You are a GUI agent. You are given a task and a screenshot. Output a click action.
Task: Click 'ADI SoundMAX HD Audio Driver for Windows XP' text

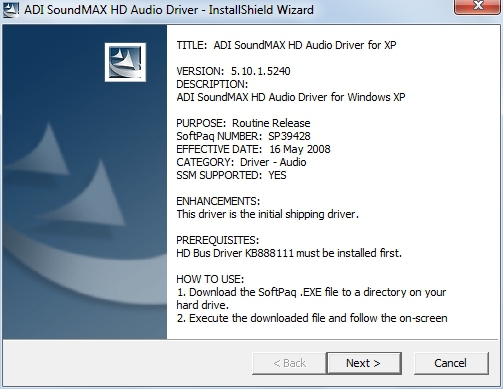tap(291, 97)
